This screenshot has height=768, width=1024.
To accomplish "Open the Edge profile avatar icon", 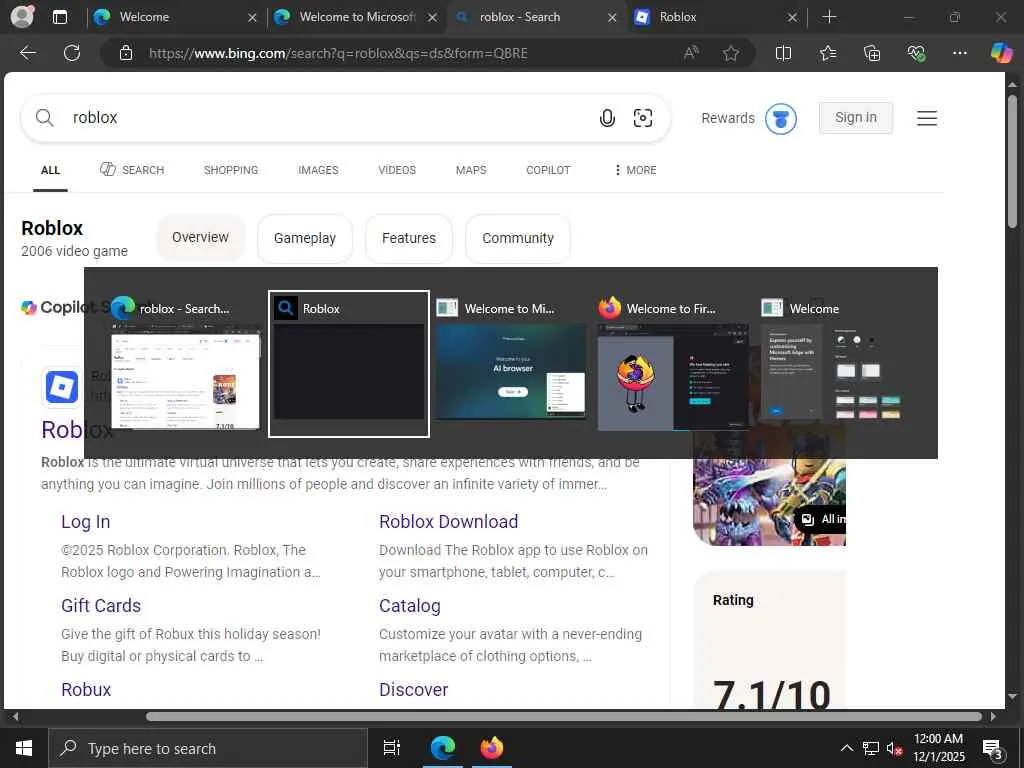I will (x=22, y=16).
